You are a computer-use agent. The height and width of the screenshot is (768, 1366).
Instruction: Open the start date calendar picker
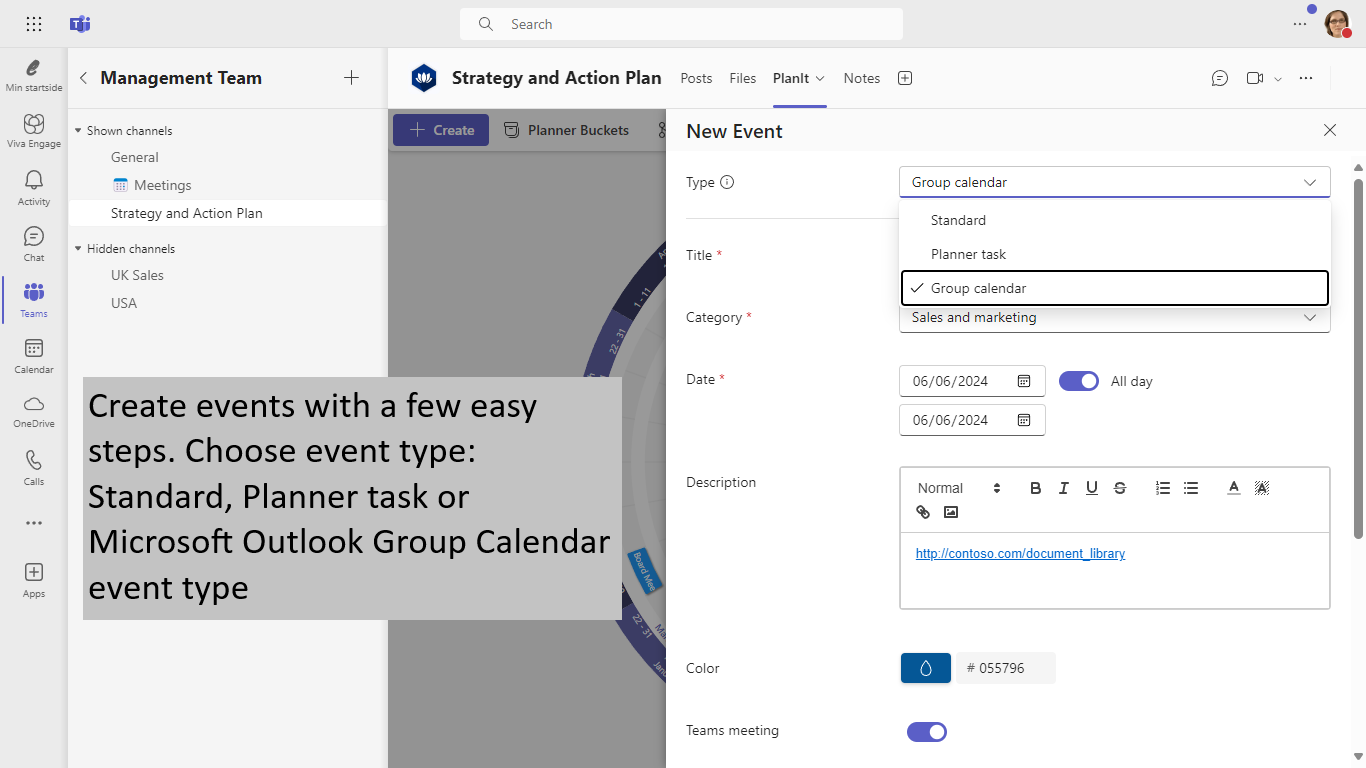point(1024,381)
